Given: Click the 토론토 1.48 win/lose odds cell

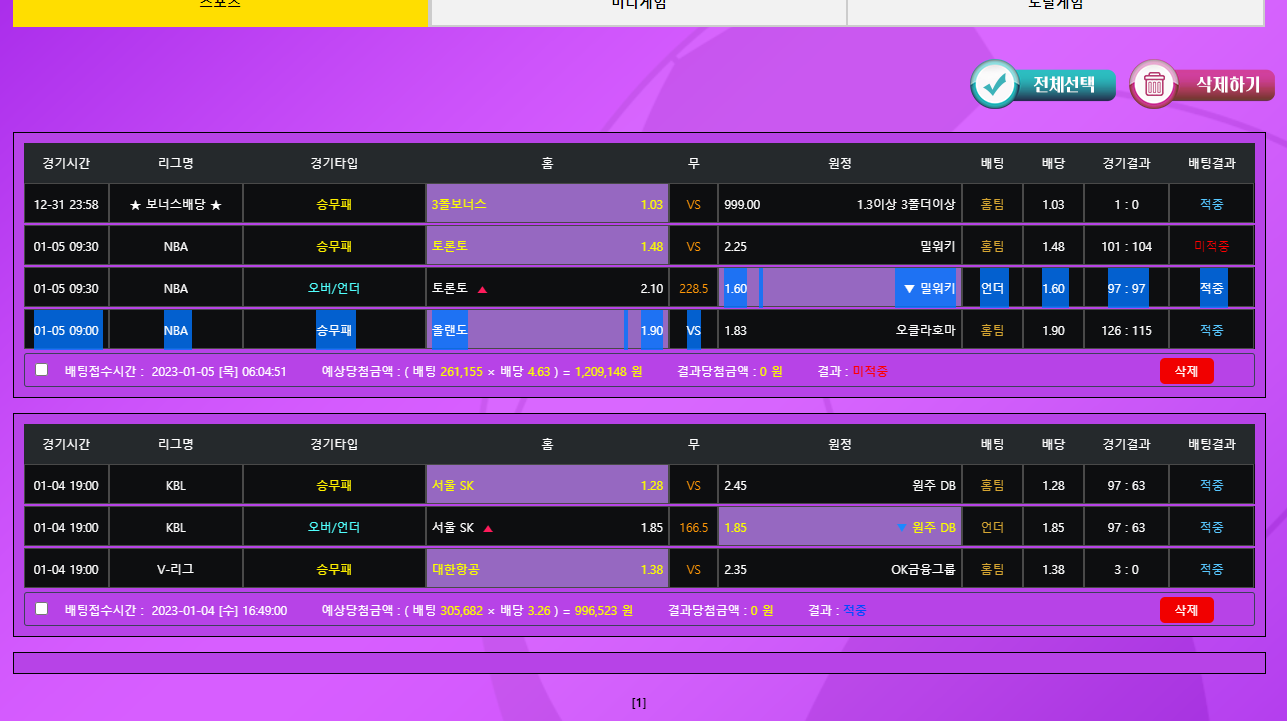Looking at the screenshot, I should click(x=547, y=246).
